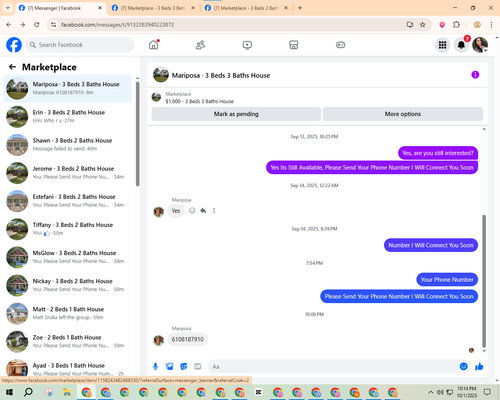Viewport: 500px width, 400px height.
Task: Click the message input field
Action: [333, 367]
